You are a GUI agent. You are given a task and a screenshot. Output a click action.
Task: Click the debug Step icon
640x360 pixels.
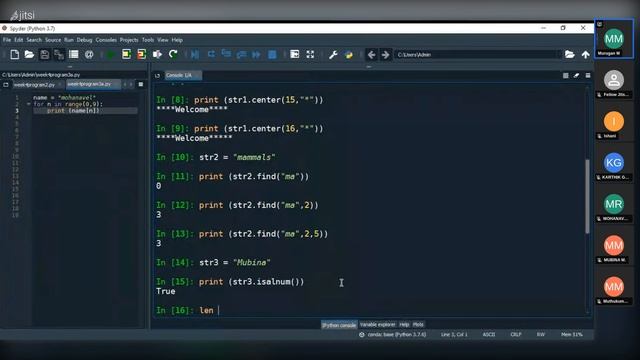pos(211,54)
